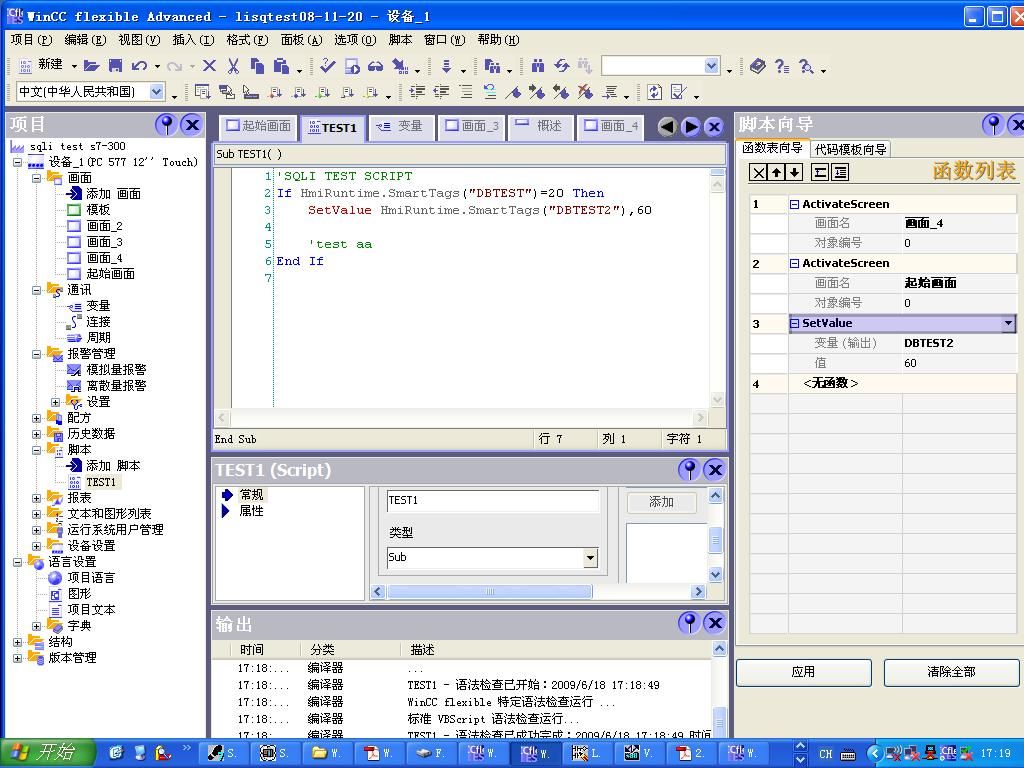Click the check syntax document icon
The height and width of the screenshot is (768, 1024).
pos(679,92)
